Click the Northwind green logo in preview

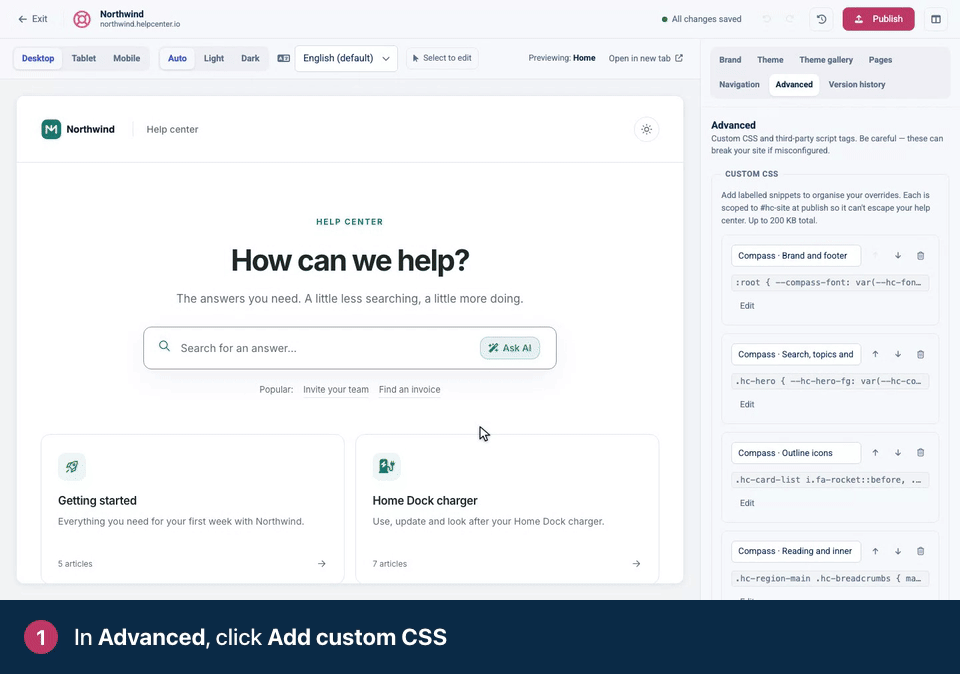[x=51, y=129]
